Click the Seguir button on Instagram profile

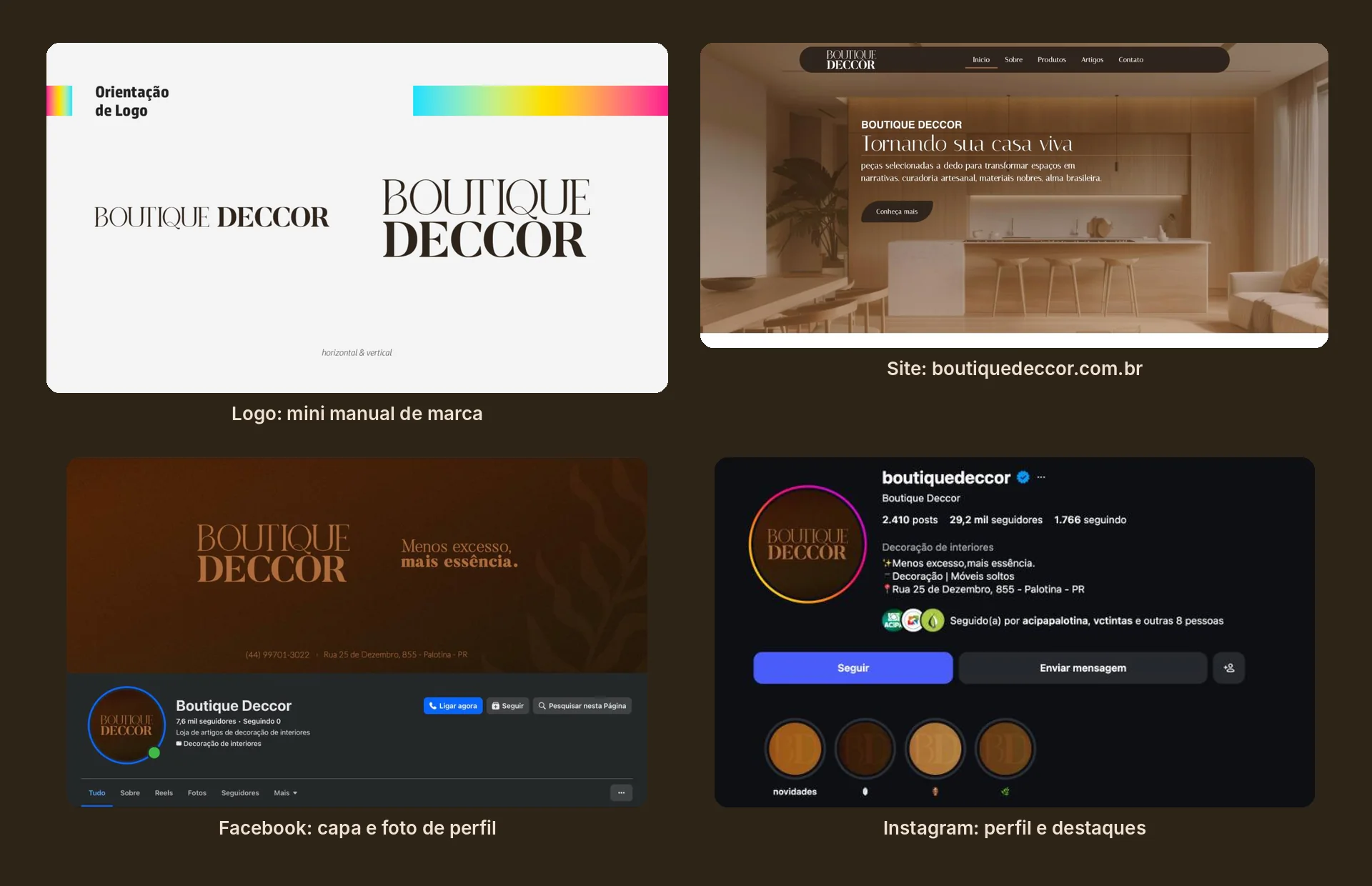pyautogui.click(x=853, y=668)
